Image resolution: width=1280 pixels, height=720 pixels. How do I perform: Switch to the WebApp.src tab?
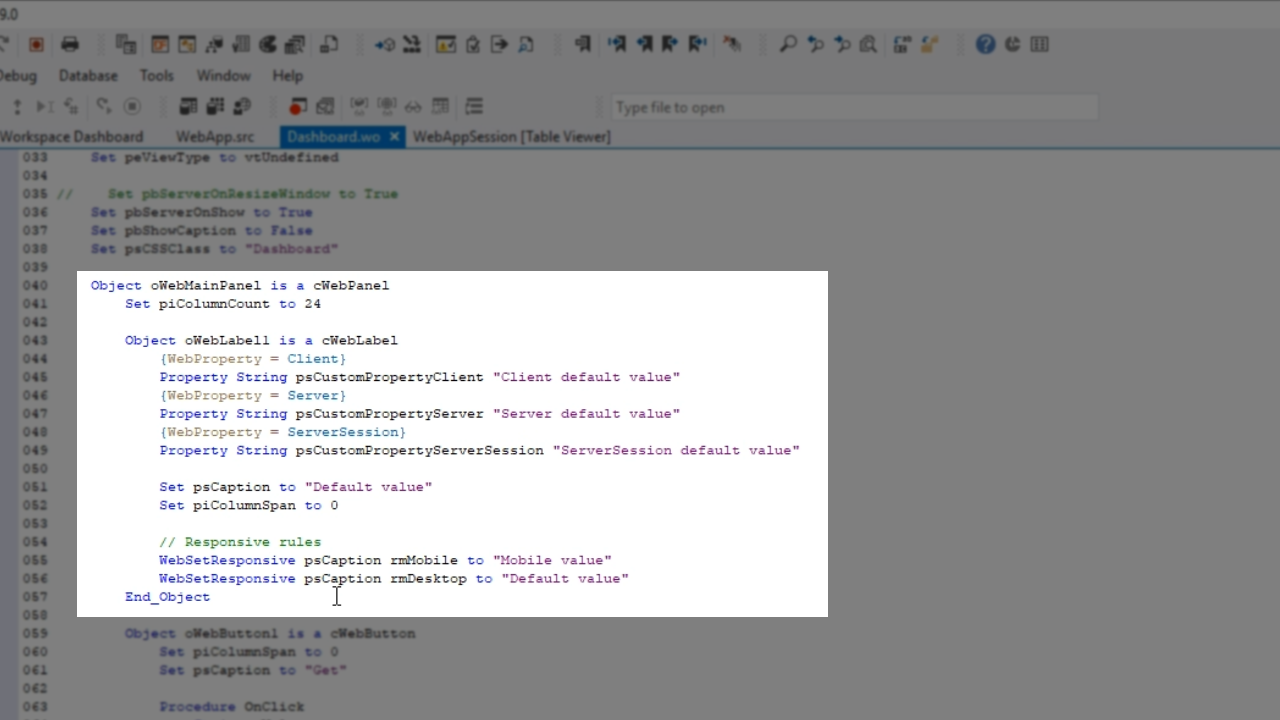(215, 137)
